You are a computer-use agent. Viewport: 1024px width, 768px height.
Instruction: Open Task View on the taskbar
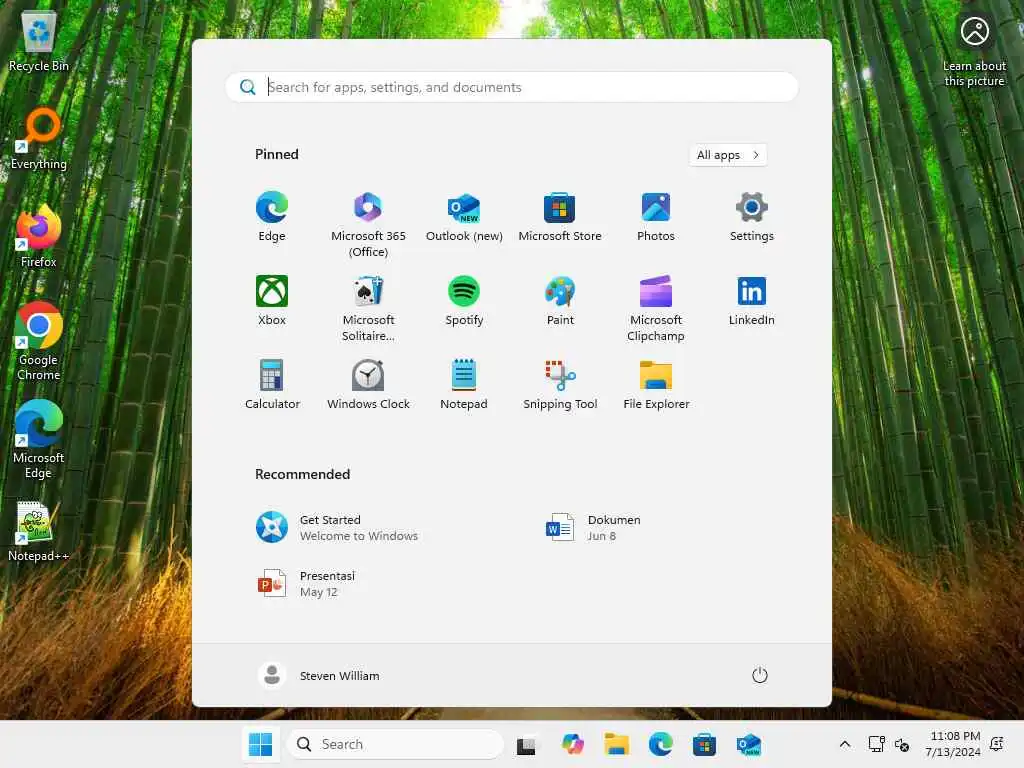click(x=526, y=744)
